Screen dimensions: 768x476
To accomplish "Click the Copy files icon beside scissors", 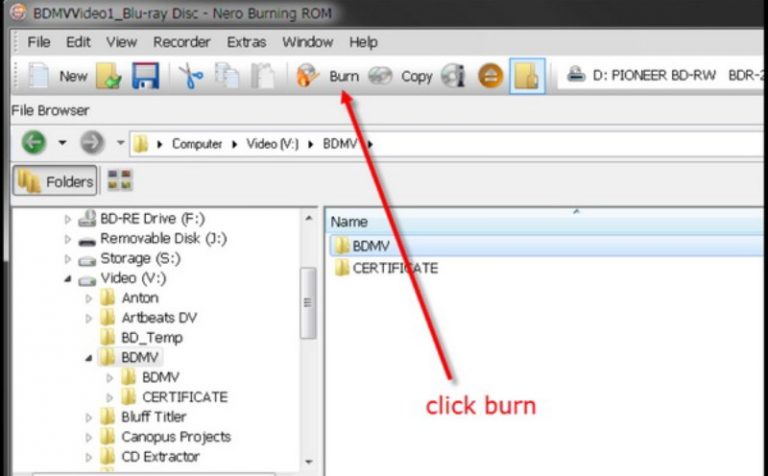I will click(227, 76).
